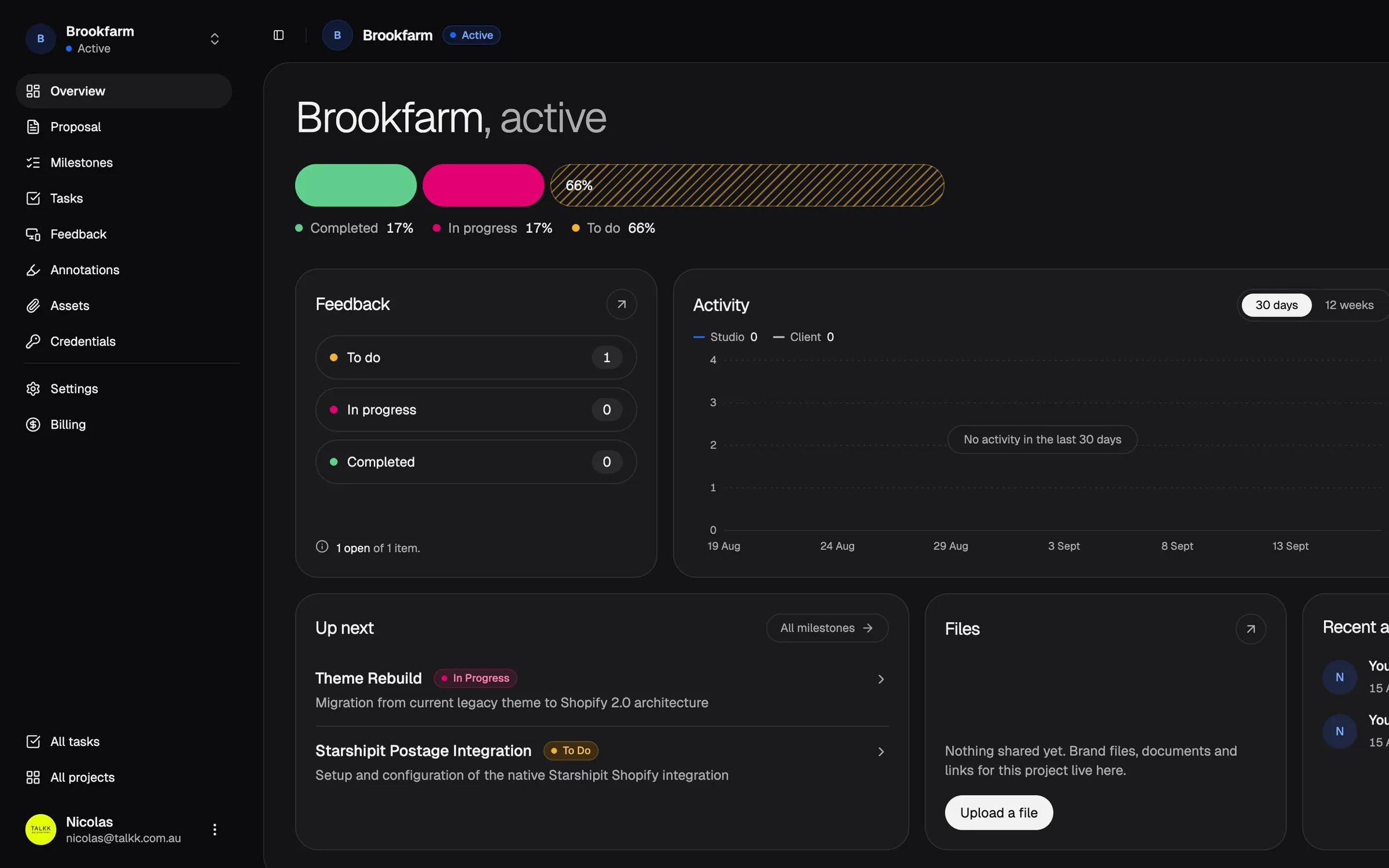The image size is (1389, 868).
Task: Click the Brookfarm B avatar in header
Action: pyautogui.click(x=337, y=35)
